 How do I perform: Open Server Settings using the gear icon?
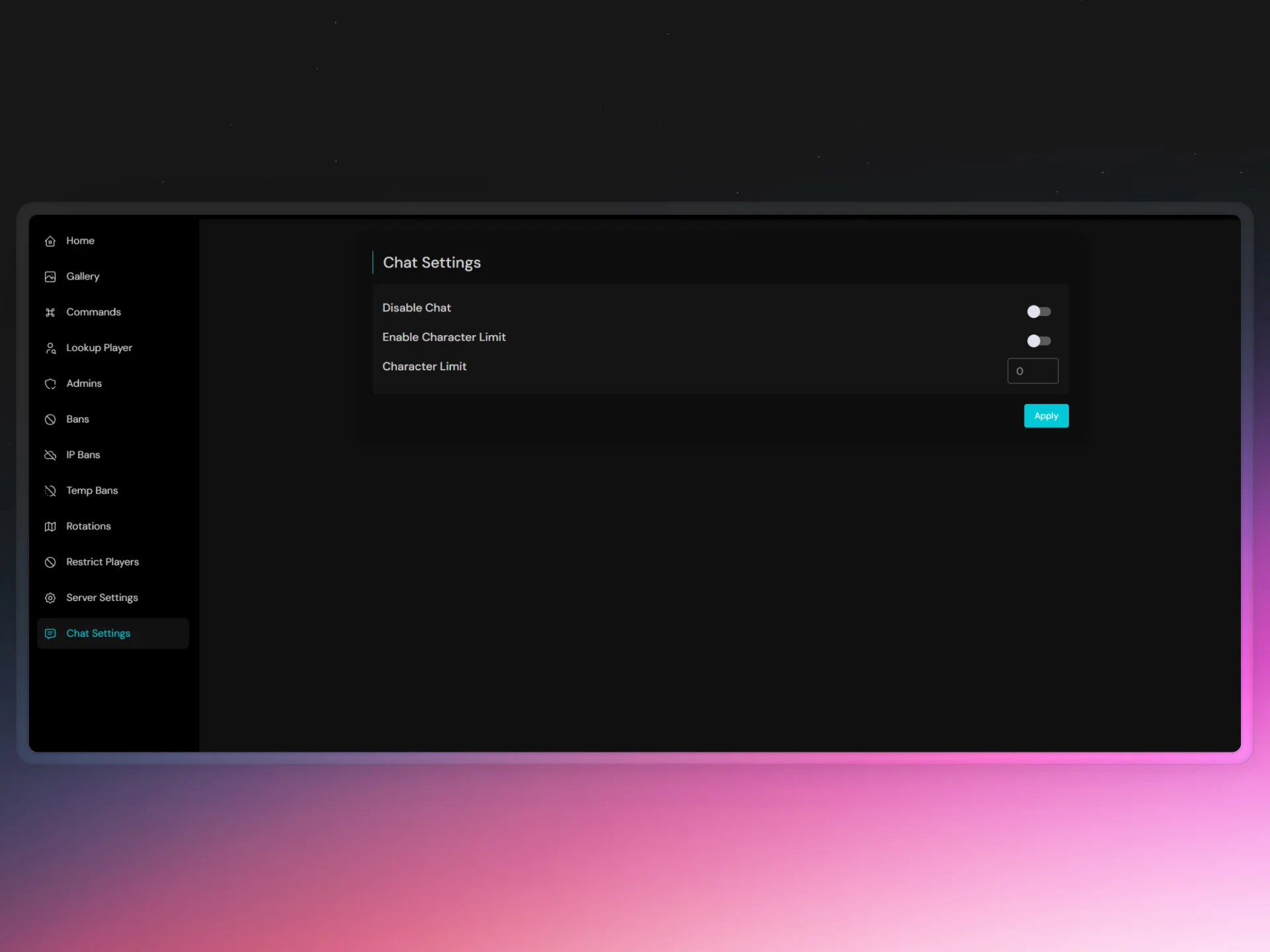click(51, 598)
